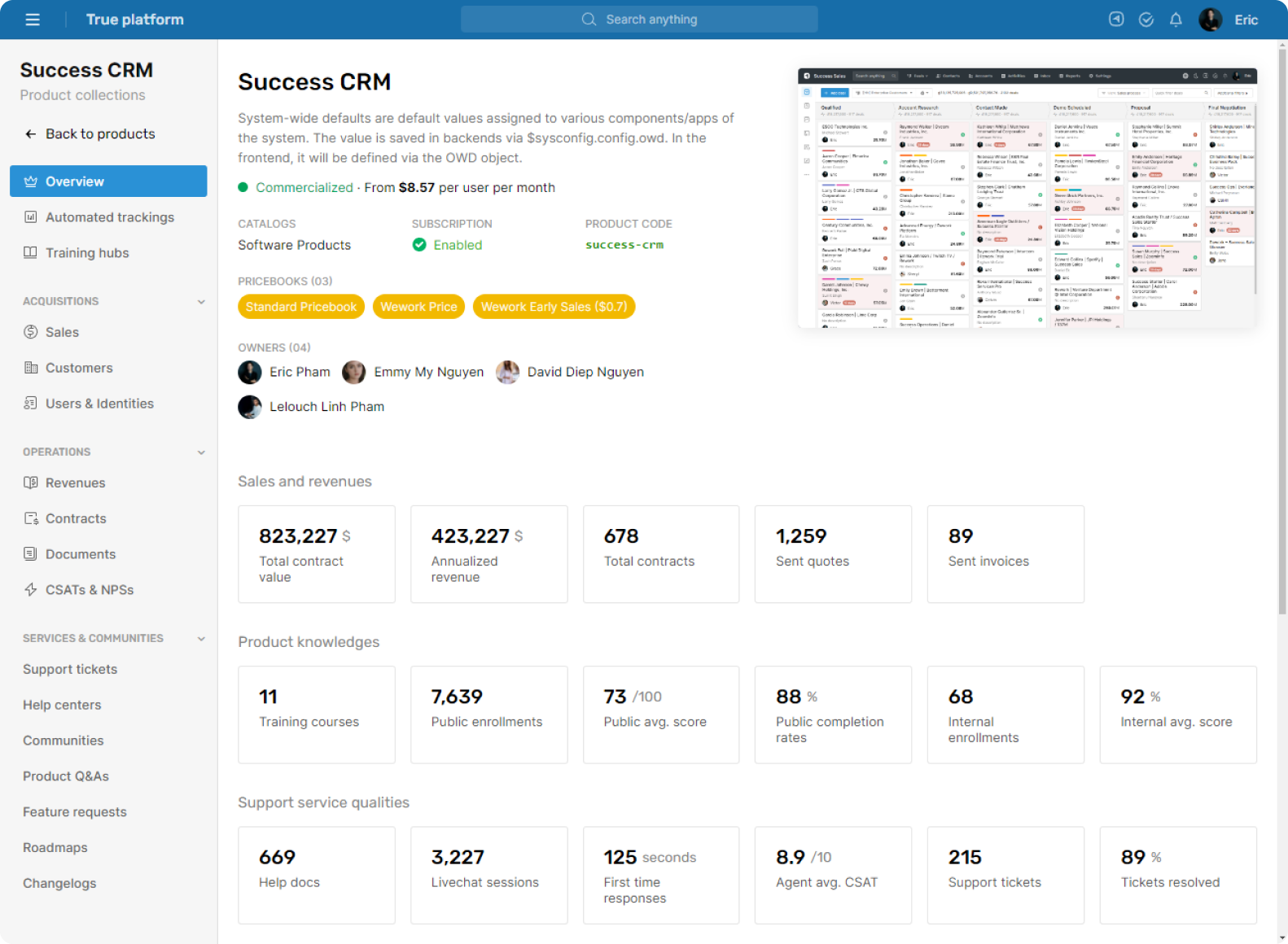1288x944 pixels.
Task: Open the Training courses card
Action: click(x=317, y=715)
